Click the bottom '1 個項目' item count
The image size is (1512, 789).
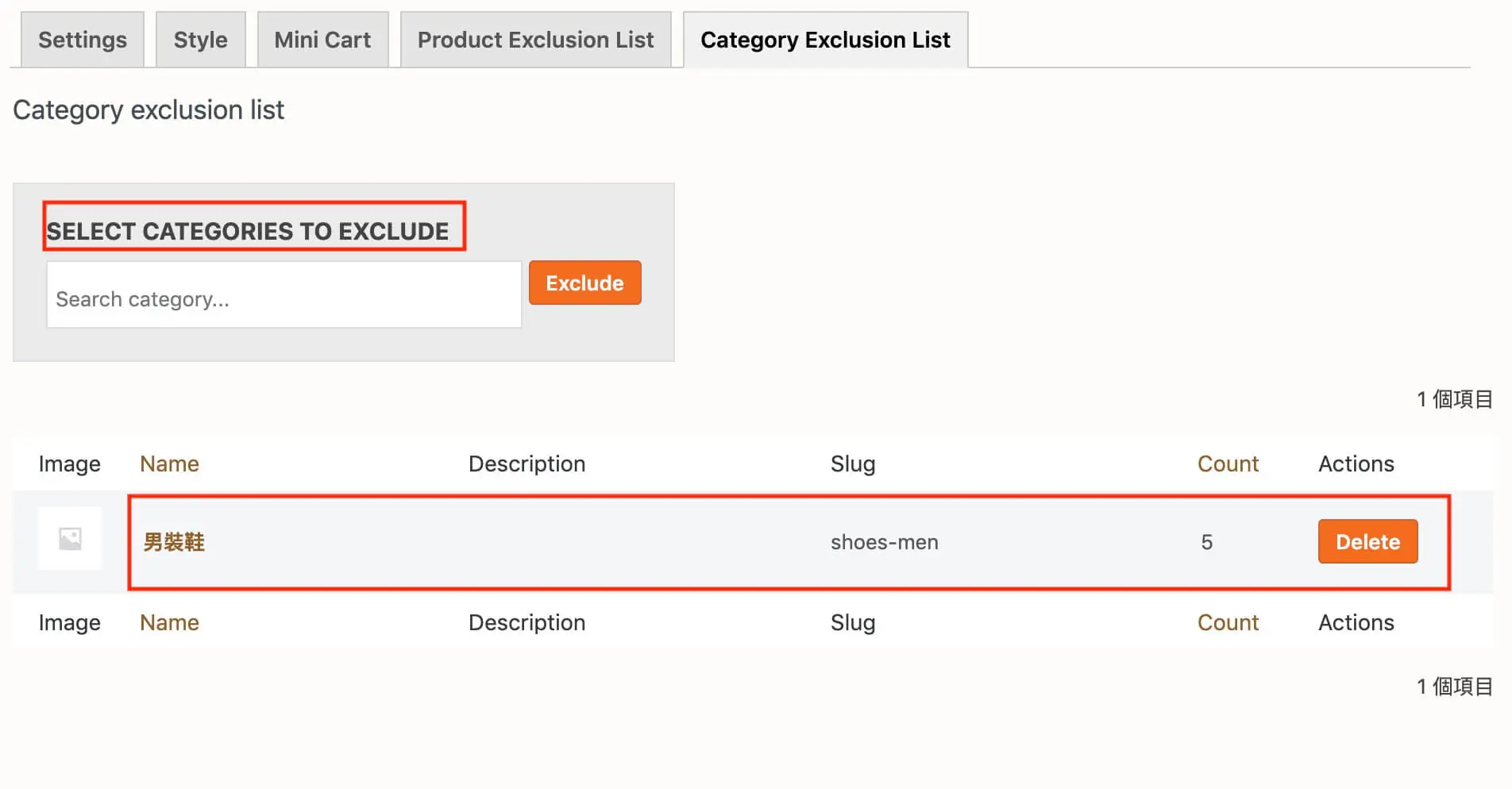[1455, 687]
